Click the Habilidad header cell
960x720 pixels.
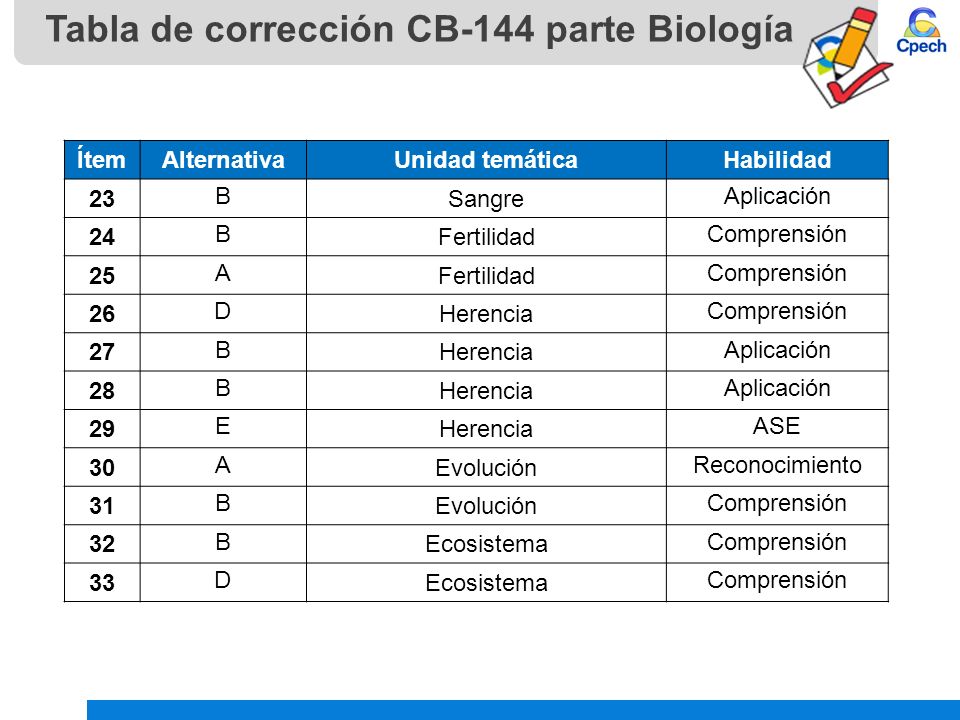[x=777, y=160]
